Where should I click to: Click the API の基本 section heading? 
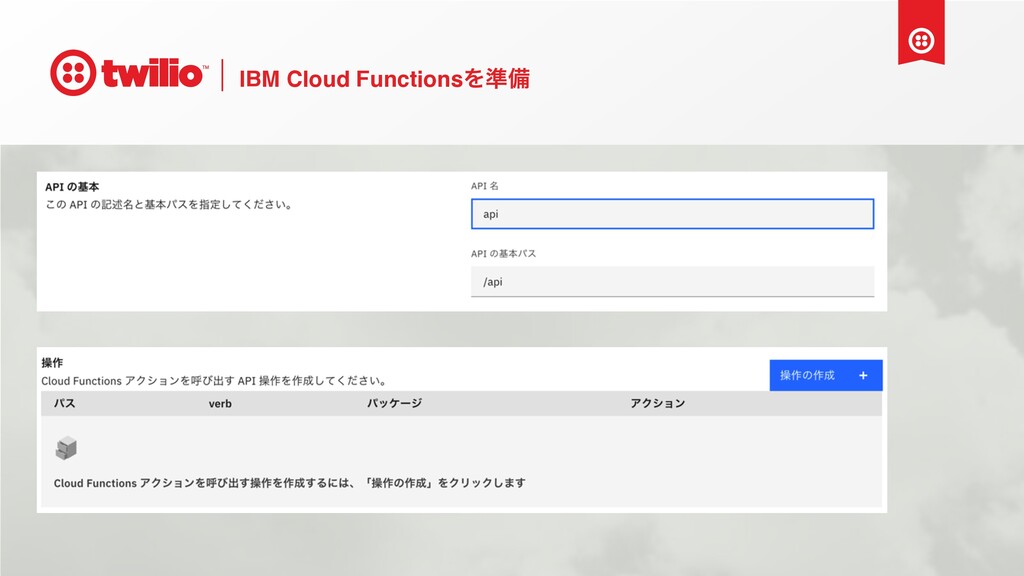(72, 187)
